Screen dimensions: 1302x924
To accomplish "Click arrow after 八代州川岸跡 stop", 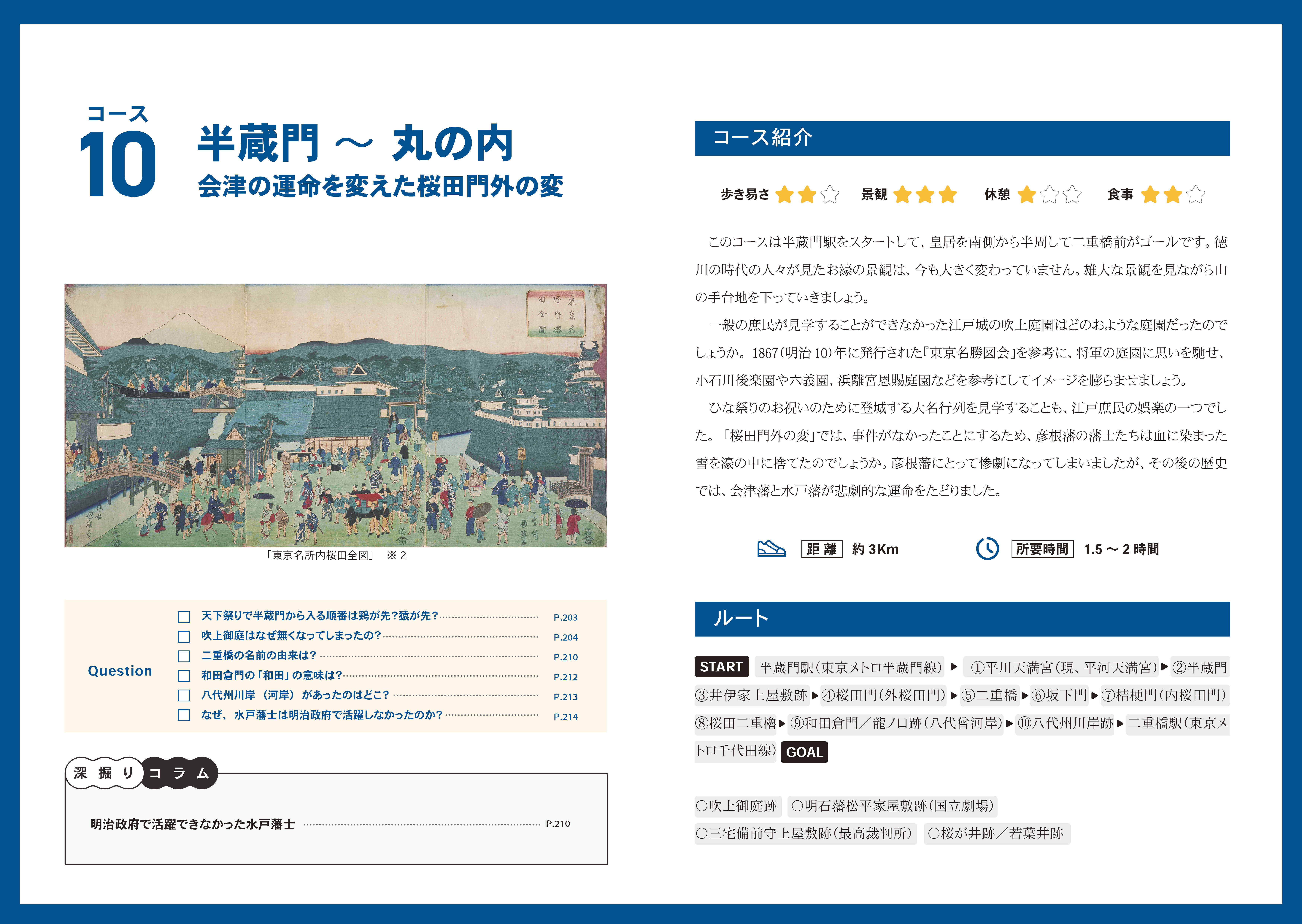I will (x=1120, y=724).
